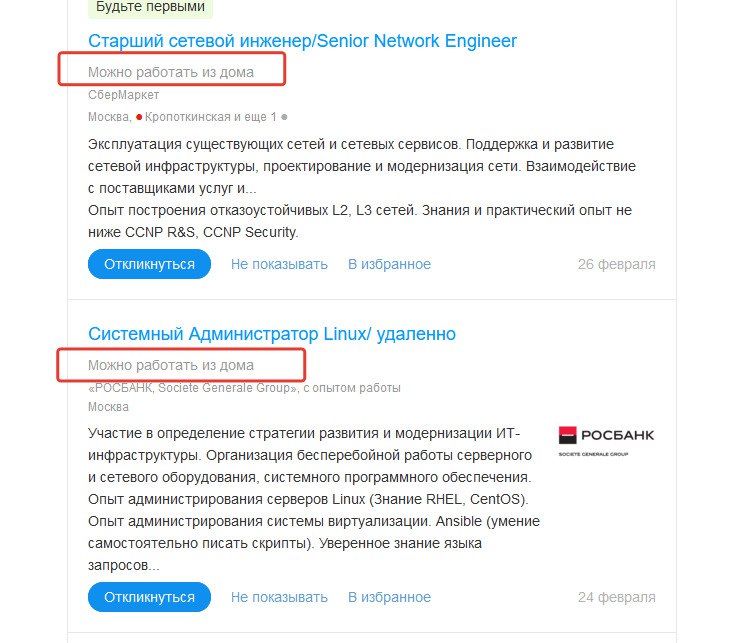Click the red metro dot before Кропоткинская

pyautogui.click(x=140, y=117)
